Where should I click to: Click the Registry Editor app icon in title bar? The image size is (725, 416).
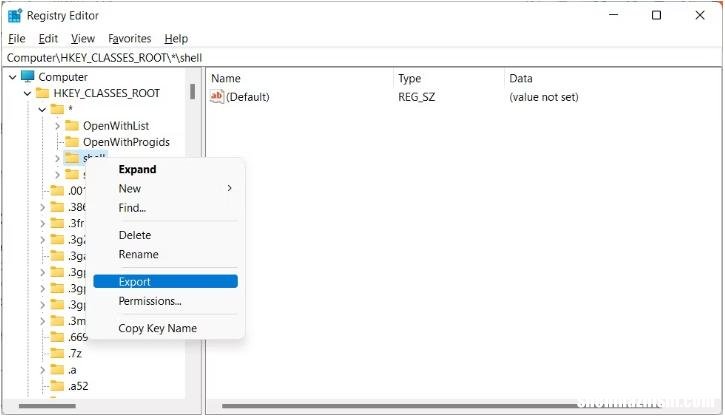15,15
